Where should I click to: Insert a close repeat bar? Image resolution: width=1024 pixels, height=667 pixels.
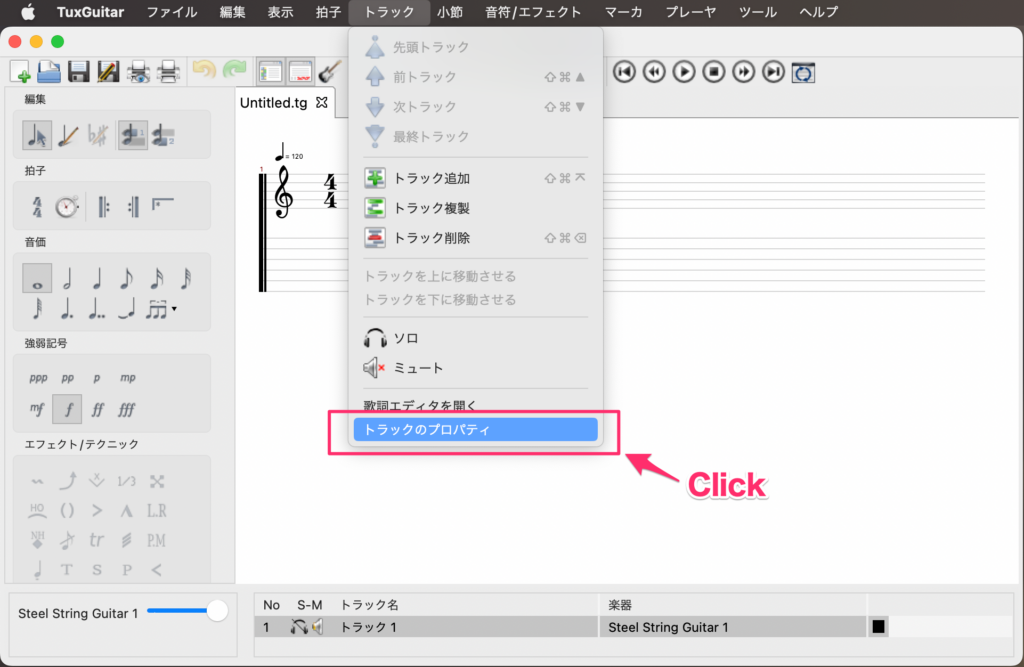click(133, 207)
